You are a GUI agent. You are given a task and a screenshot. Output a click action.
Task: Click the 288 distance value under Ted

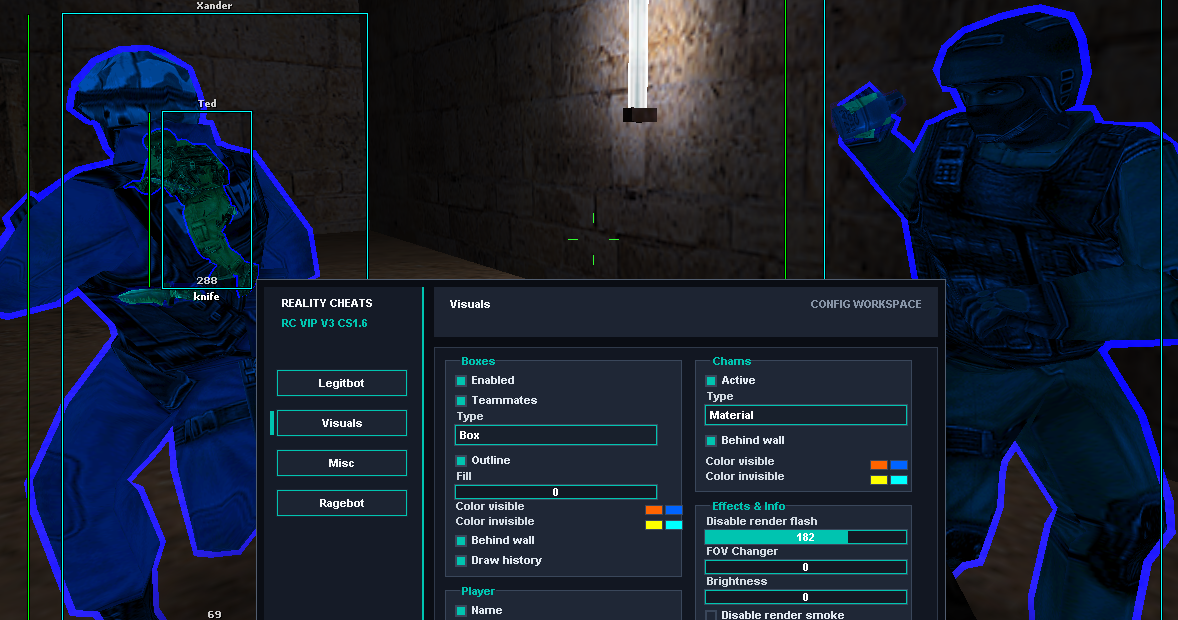tap(207, 280)
